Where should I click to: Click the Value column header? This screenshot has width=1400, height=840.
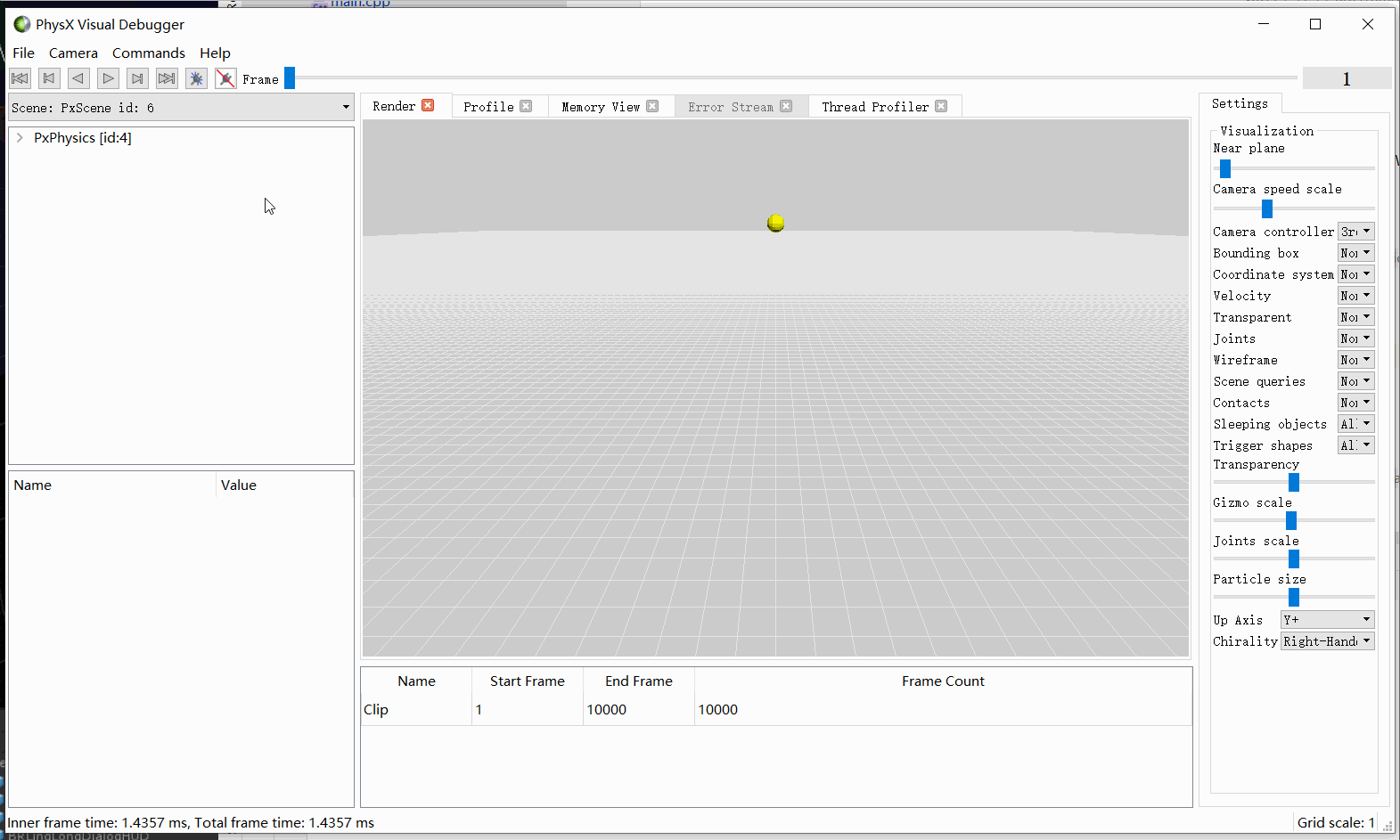(285, 485)
